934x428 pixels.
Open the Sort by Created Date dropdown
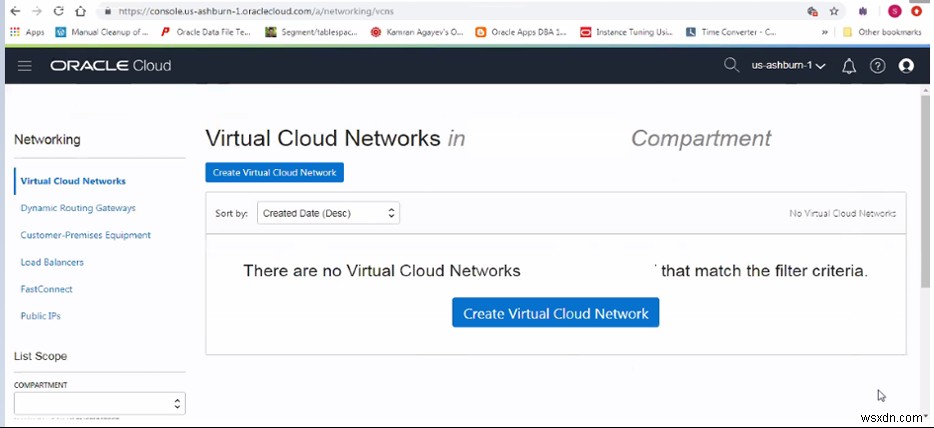(x=328, y=213)
